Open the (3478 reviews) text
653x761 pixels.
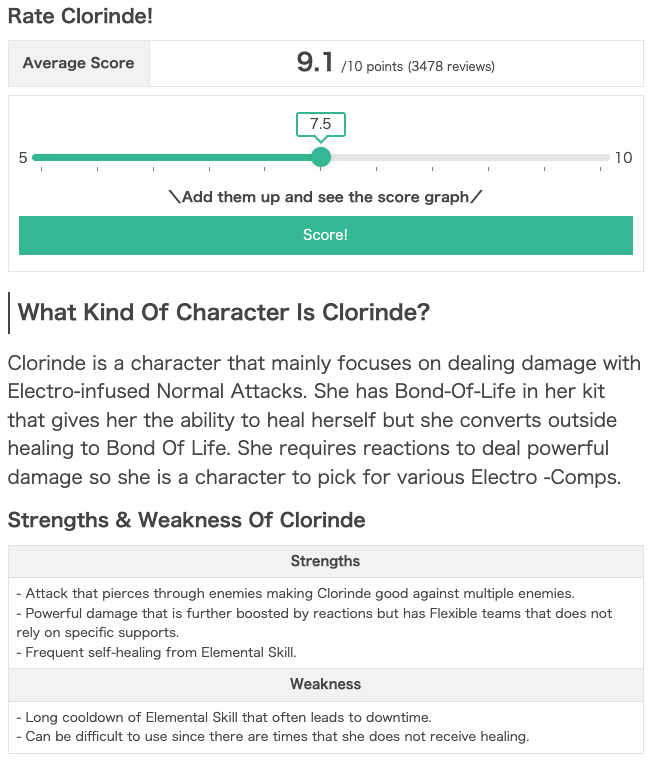pyautogui.click(x=451, y=67)
